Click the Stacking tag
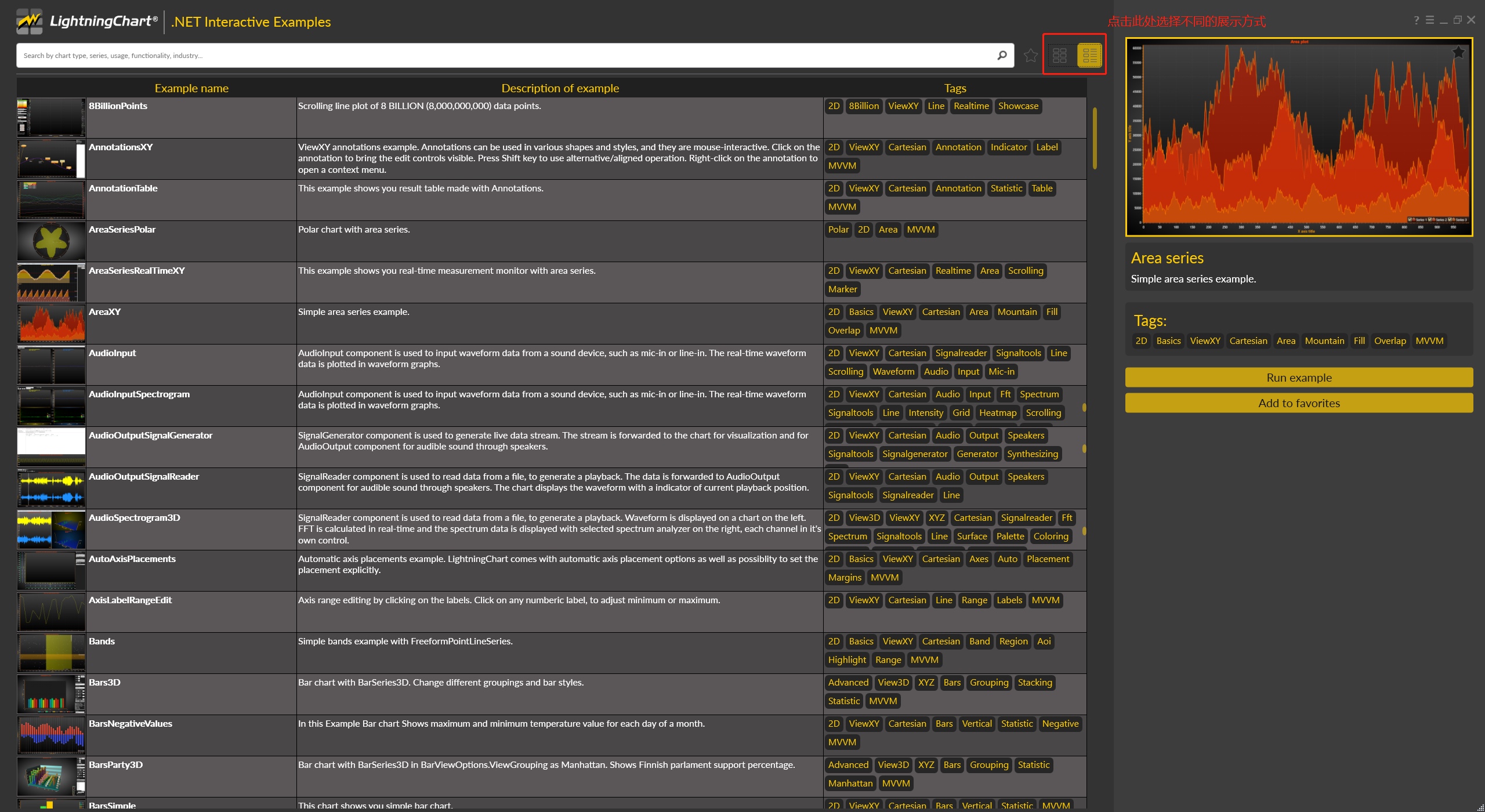This screenshot has height=812, width=1485. click(x=1035, y=683)
